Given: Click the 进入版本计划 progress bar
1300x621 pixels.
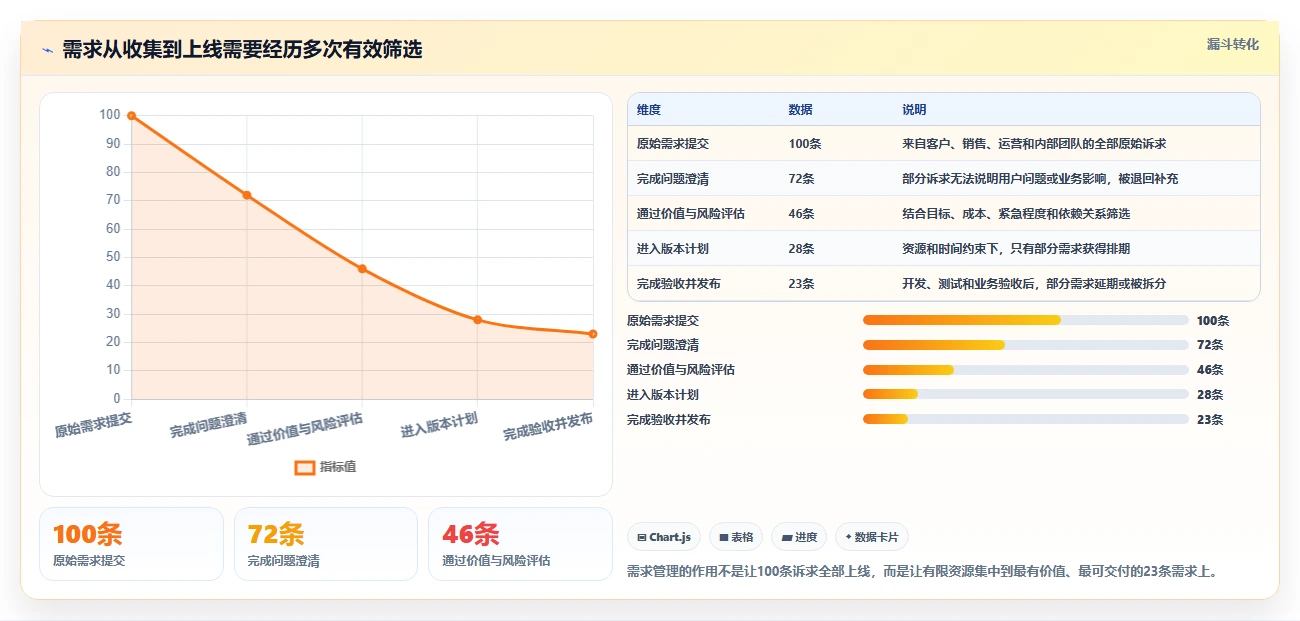Looking at the screenshot, I should (x=1026, y=395).
